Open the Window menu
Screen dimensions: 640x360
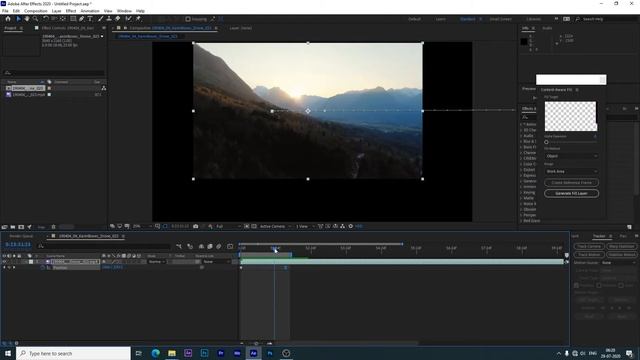tap(124, 11)
